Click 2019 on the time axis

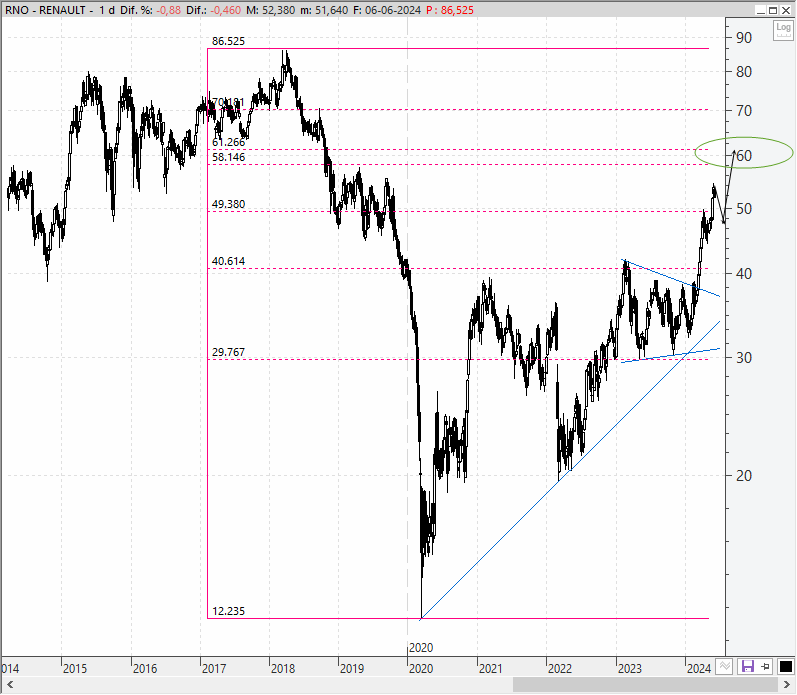352,669
